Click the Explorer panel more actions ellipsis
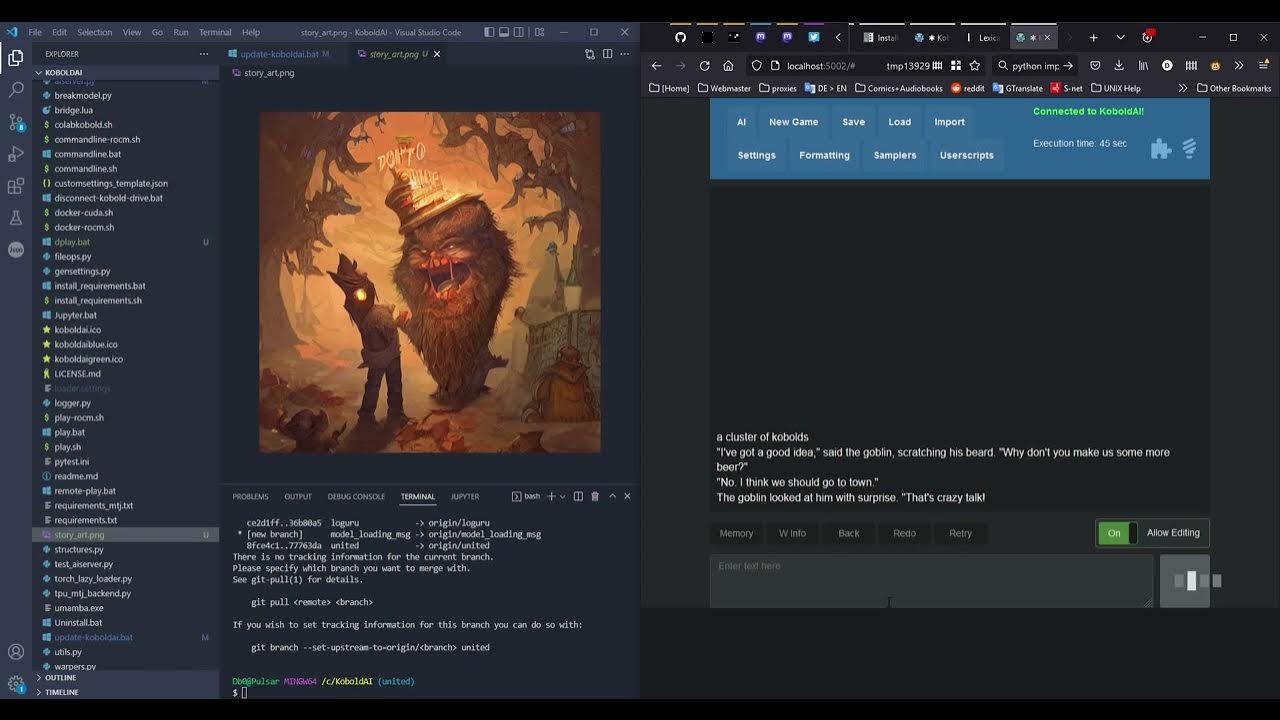 click(x=204, y=54)
